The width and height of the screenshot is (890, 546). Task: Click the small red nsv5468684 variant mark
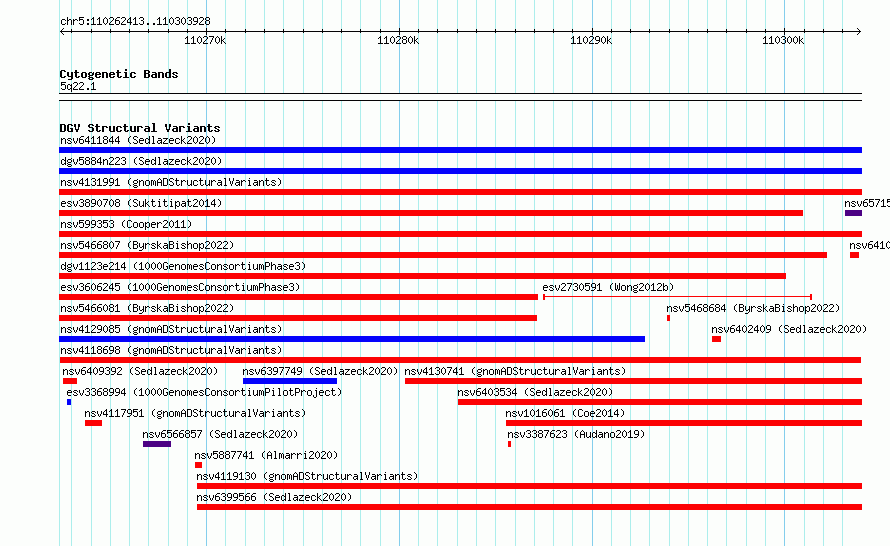(x=668, y=318)
